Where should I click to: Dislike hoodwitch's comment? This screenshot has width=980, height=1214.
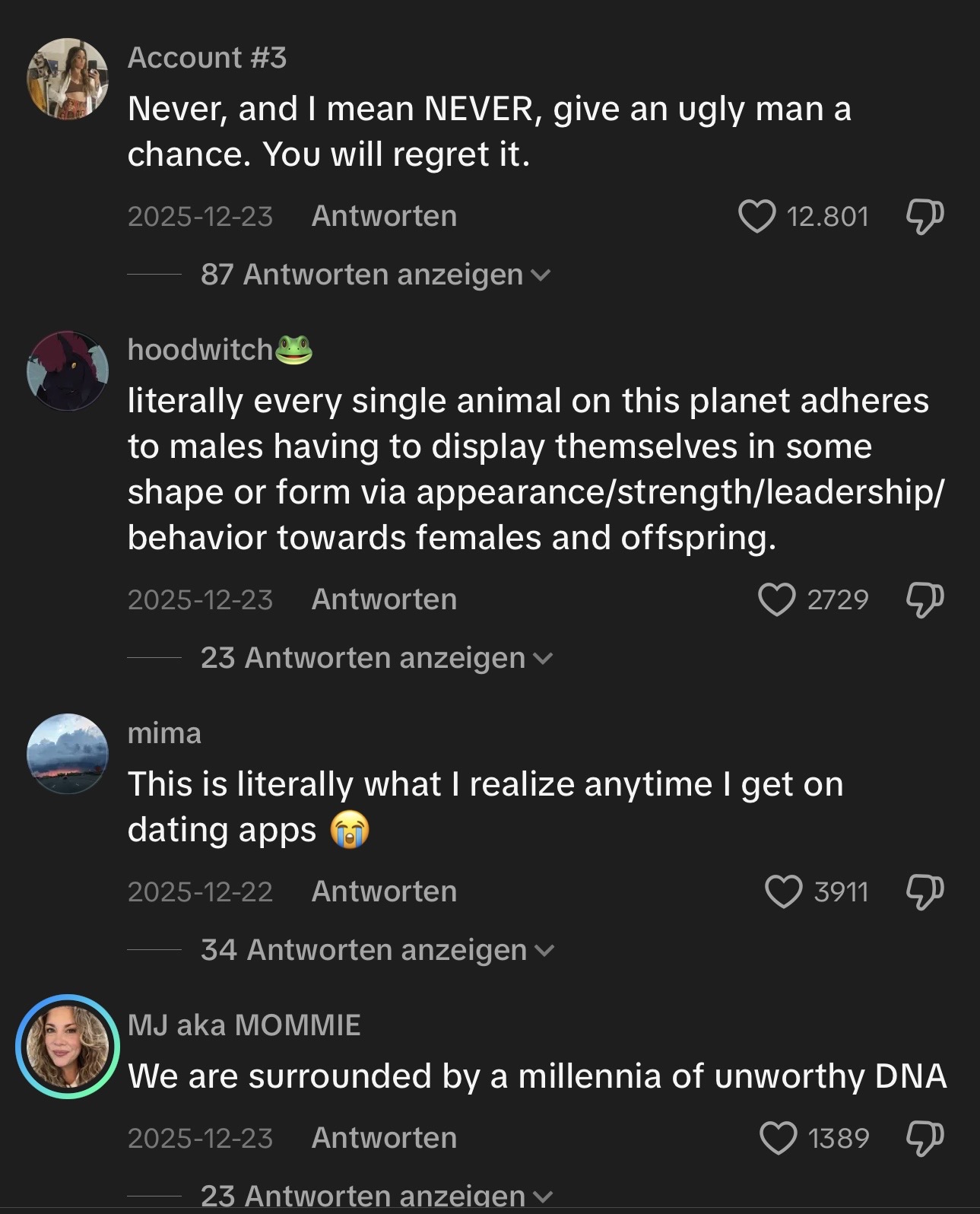(924, 599)
